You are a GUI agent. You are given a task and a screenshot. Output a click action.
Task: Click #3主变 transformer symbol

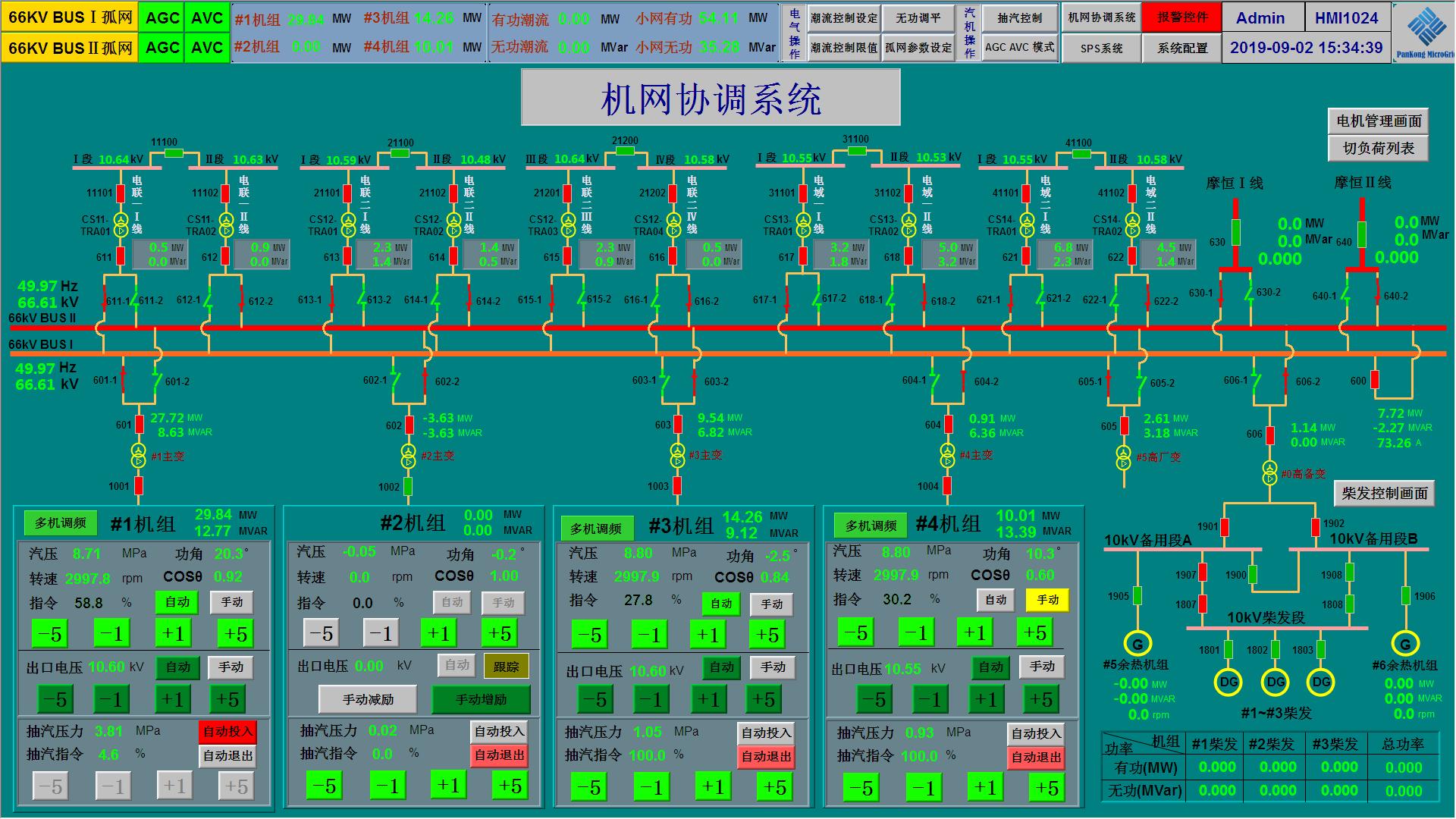tap(677, 455)
